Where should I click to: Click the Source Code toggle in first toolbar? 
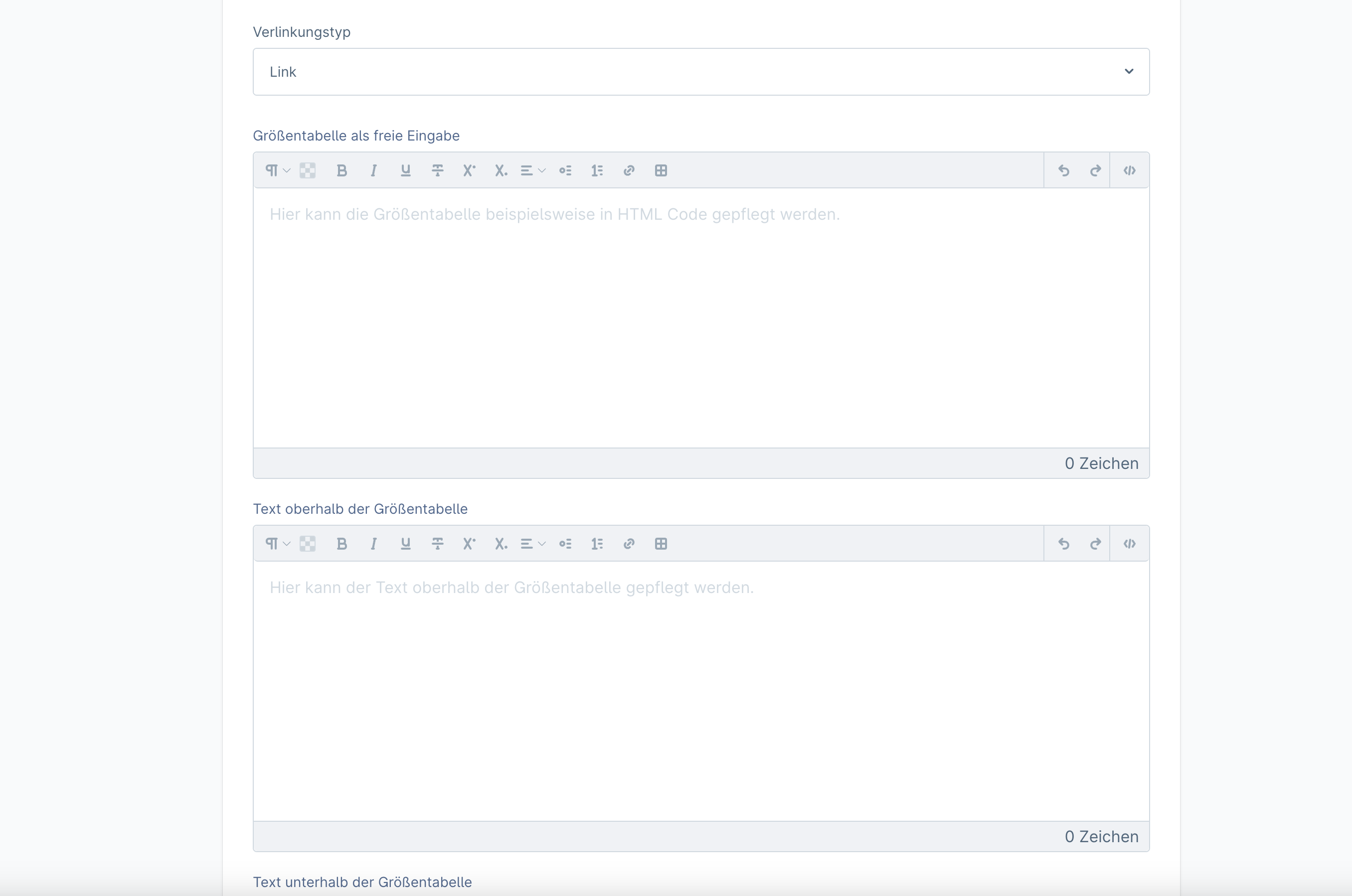(x=1128, y=170)
